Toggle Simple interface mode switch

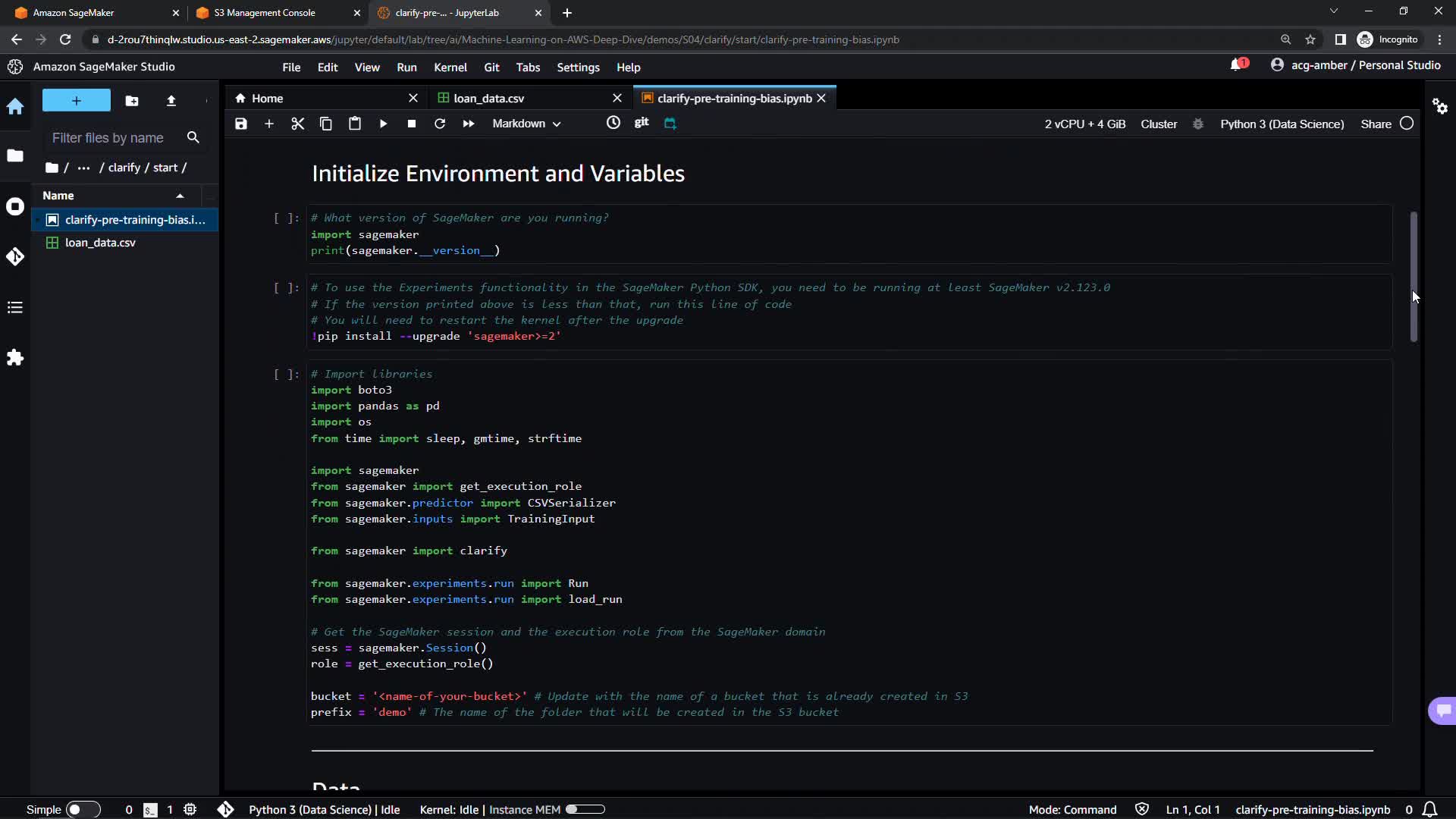point(83,809)
